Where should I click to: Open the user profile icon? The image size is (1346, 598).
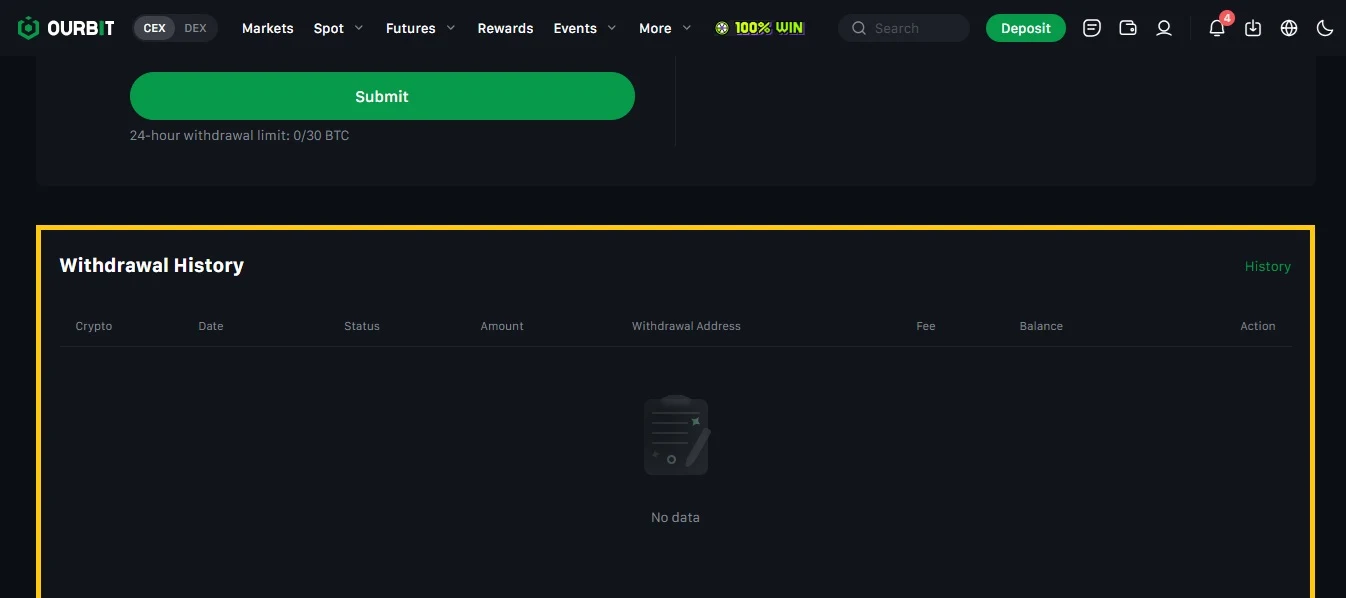click(1164, 28)
